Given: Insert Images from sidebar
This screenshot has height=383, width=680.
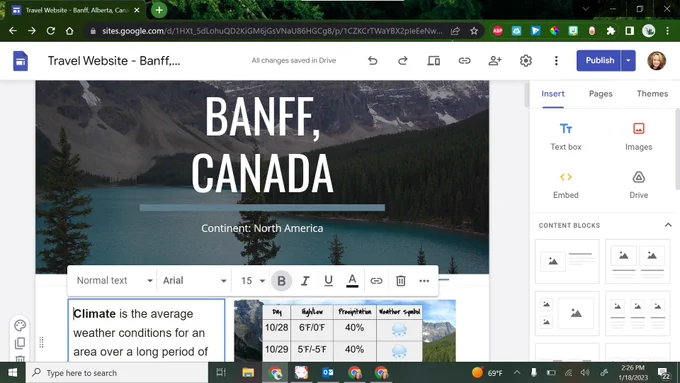Looking at the screenshot, I should tap(638, 137).
